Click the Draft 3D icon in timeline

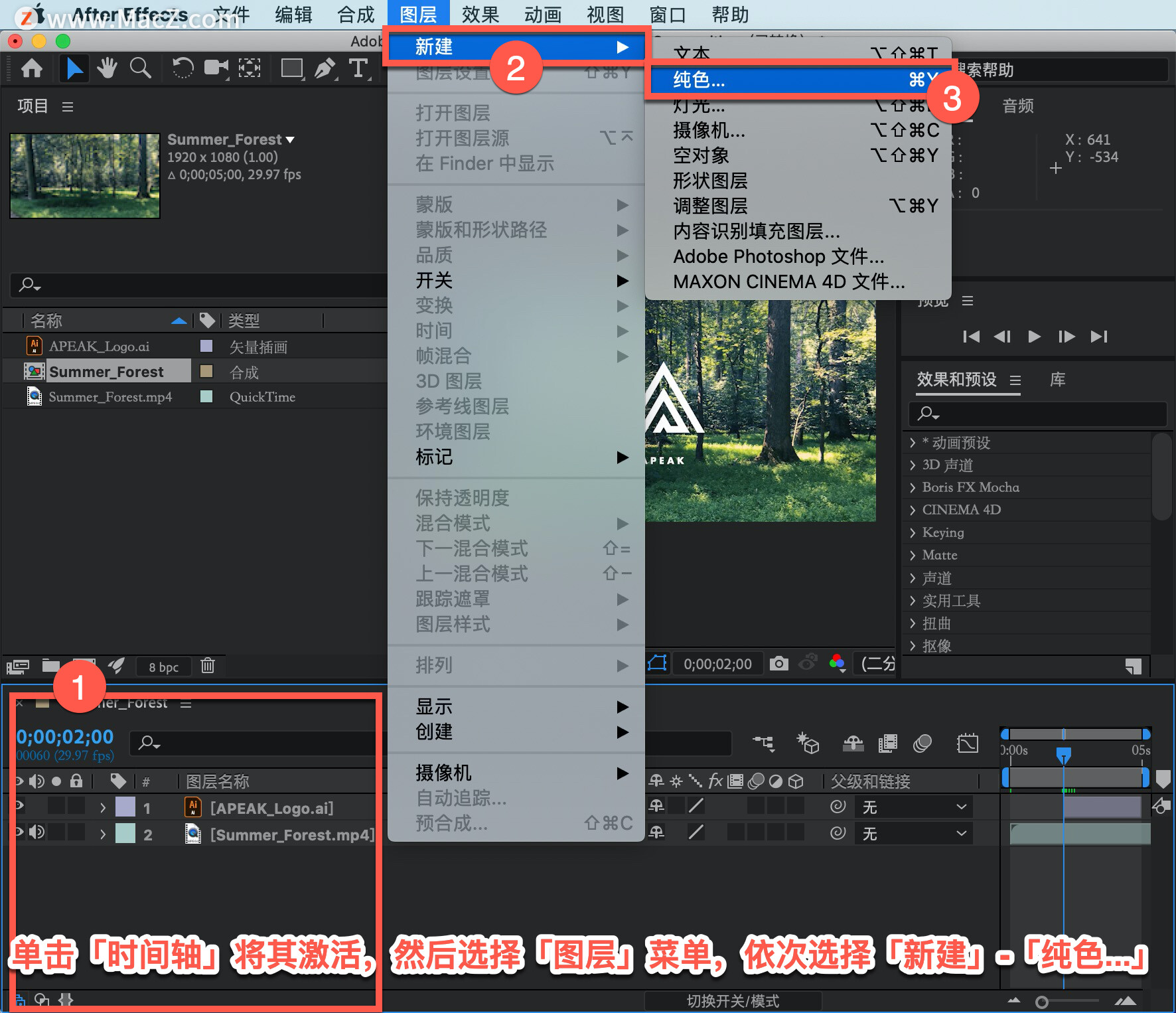click(x=808, y=743)
